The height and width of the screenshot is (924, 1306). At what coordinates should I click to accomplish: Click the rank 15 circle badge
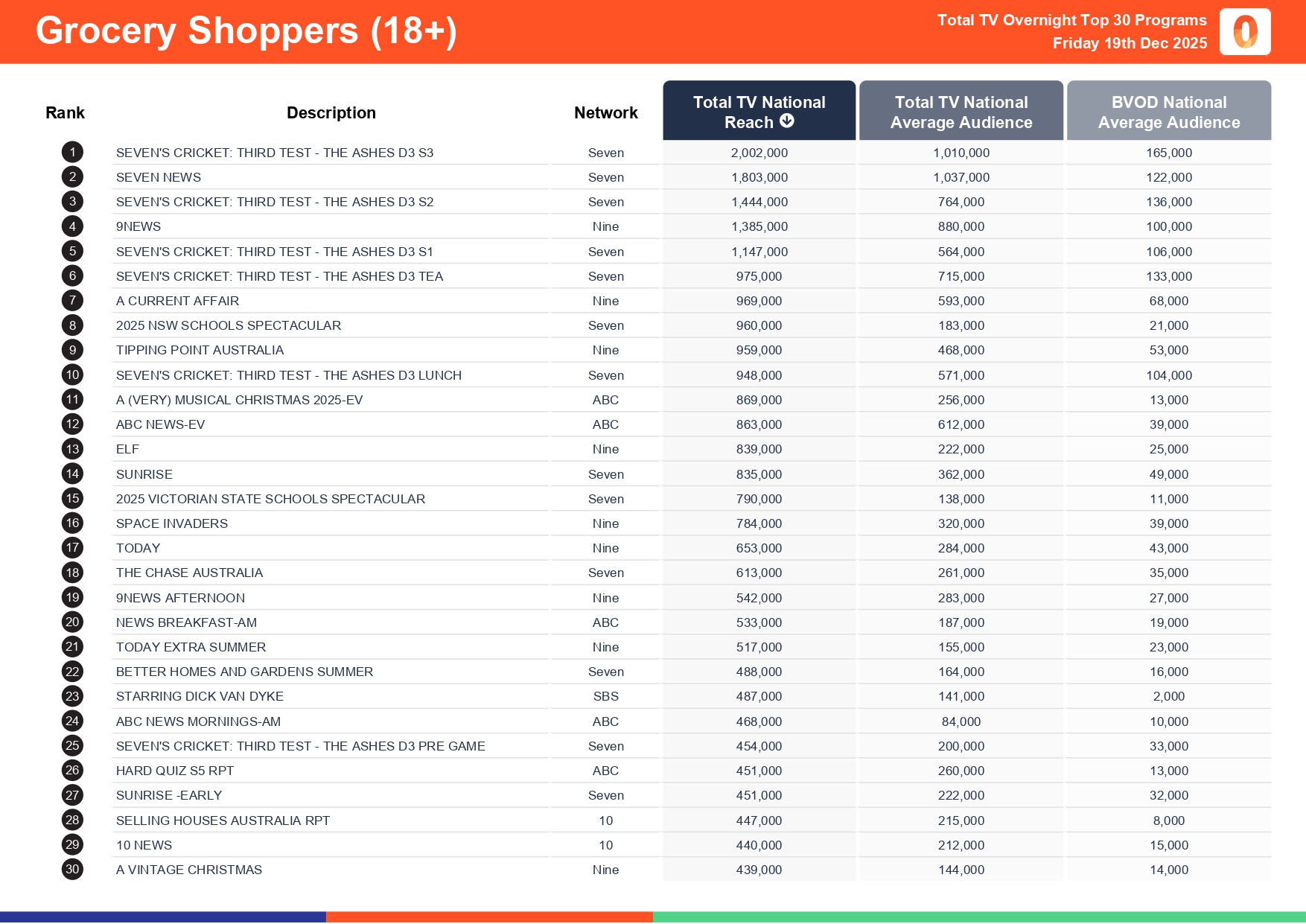tap(72, 499)
